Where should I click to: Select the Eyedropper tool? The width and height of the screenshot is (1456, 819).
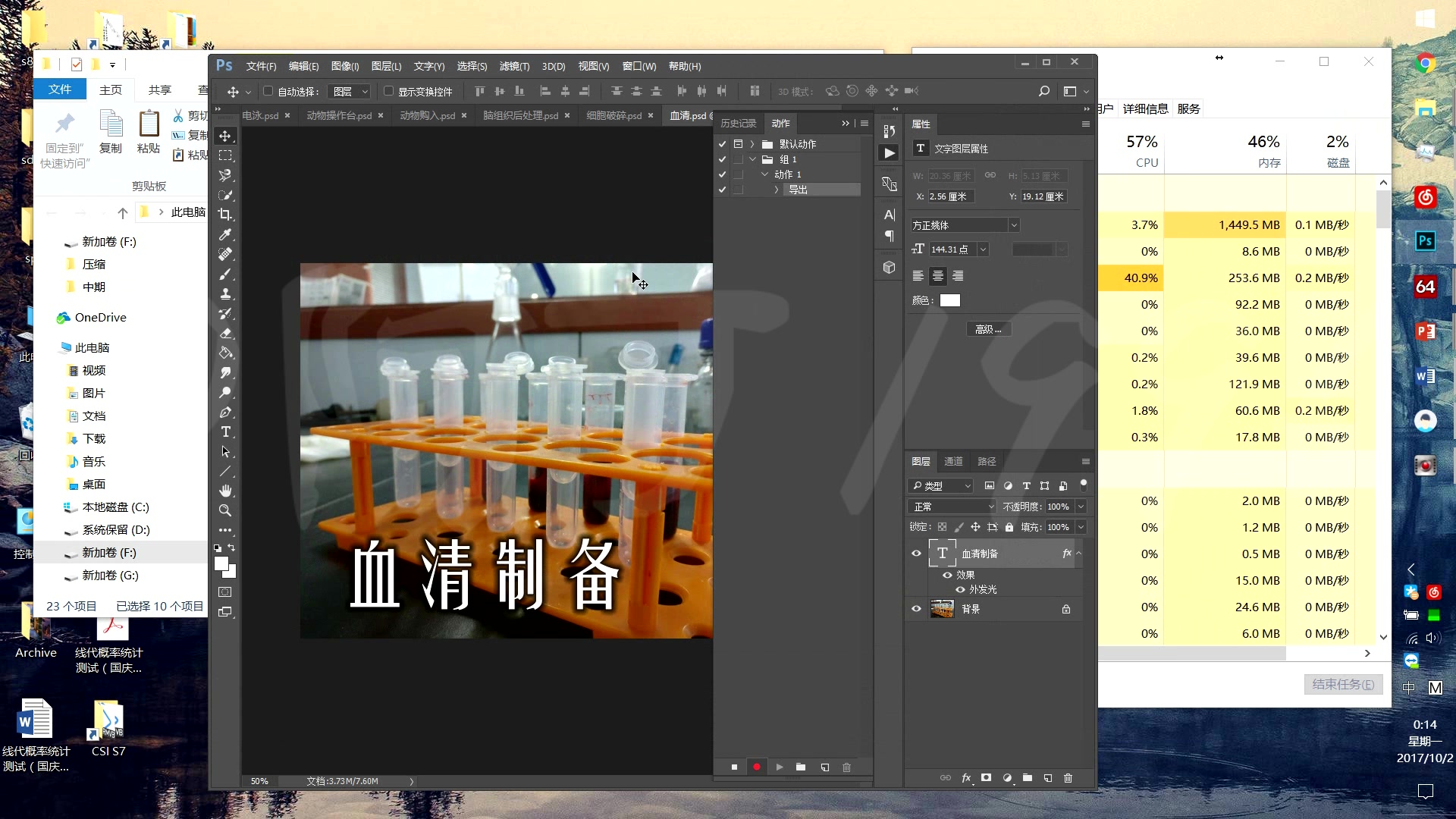pos(225,234)
